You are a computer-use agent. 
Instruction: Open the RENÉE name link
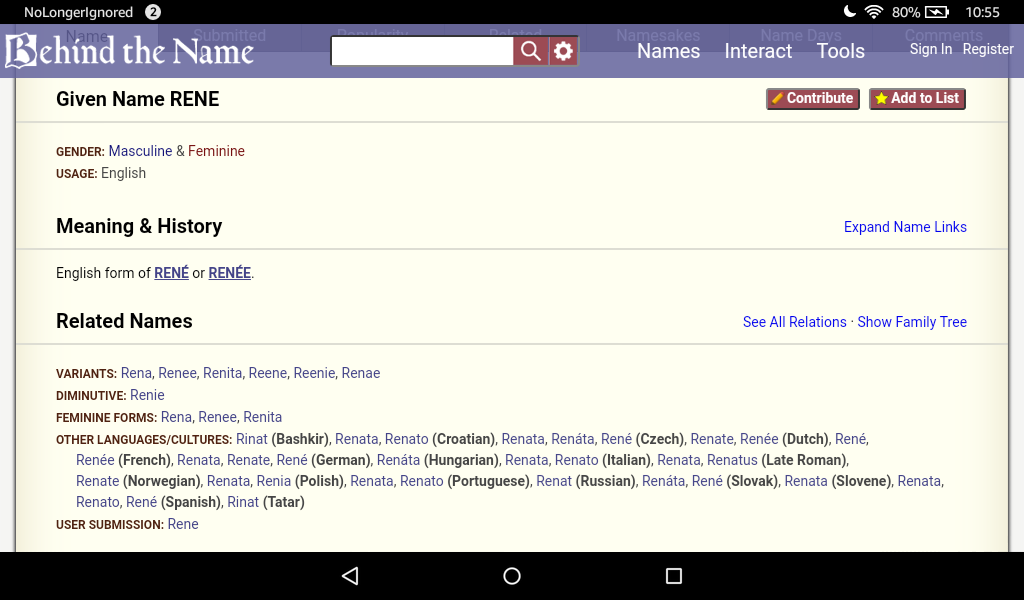[x=229, y=273]
